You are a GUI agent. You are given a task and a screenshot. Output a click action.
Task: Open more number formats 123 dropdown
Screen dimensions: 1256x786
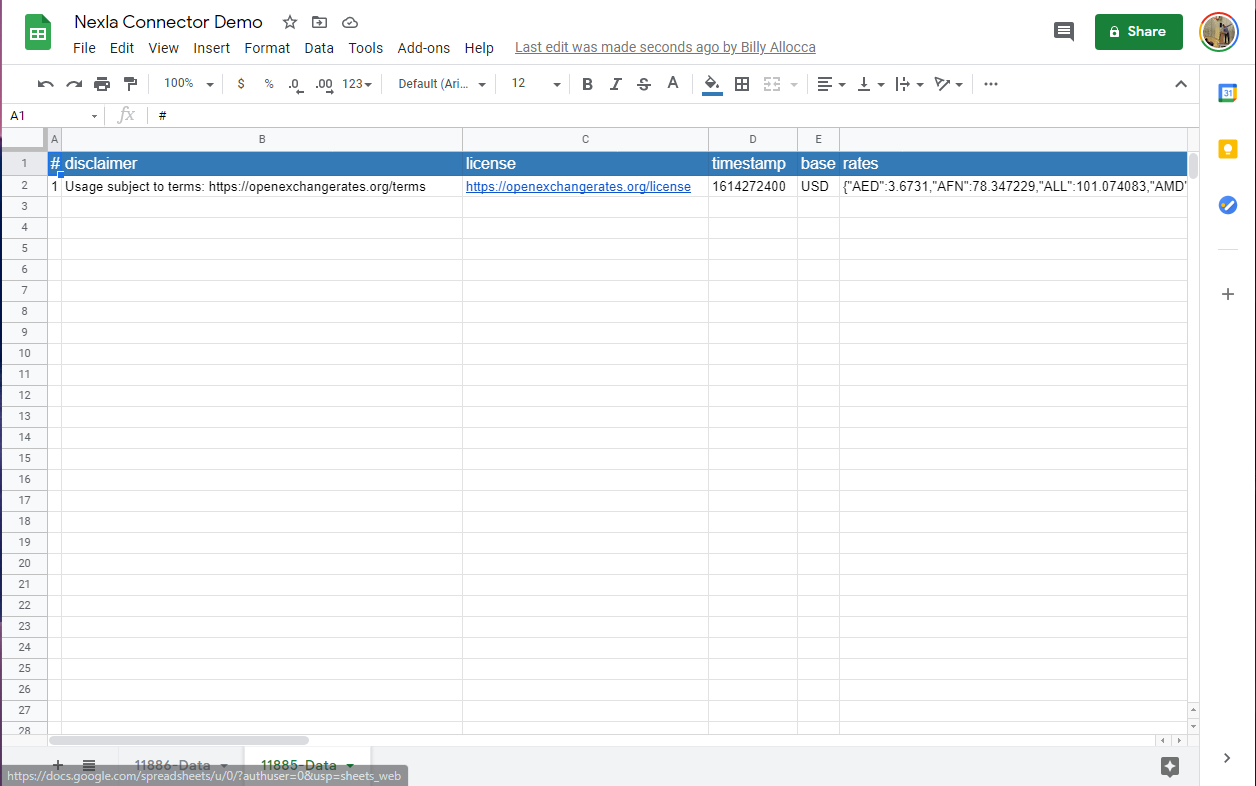357,84
